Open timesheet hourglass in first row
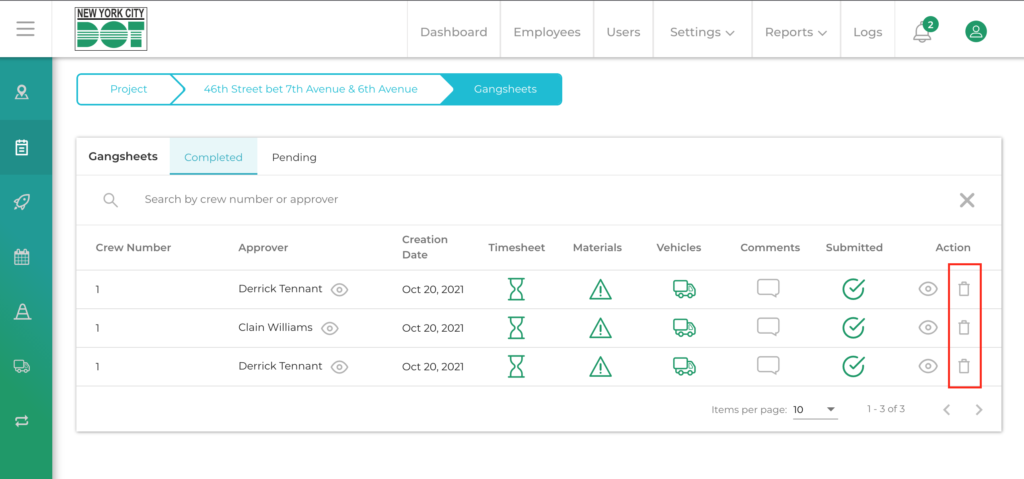Viewport: 1024px width, 479px height. pyautogui.click(x=516, y=289)
